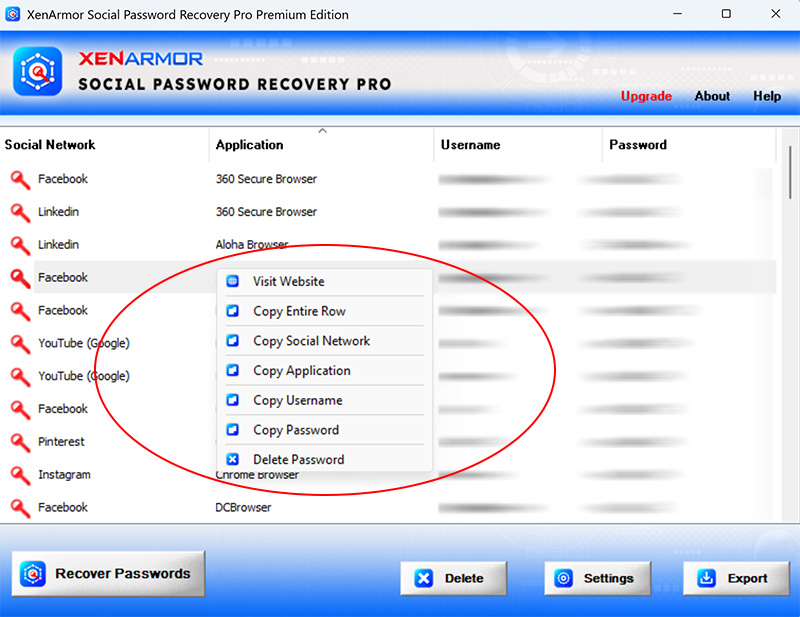Sort by the Social Network column header

(x=105, y=145)
